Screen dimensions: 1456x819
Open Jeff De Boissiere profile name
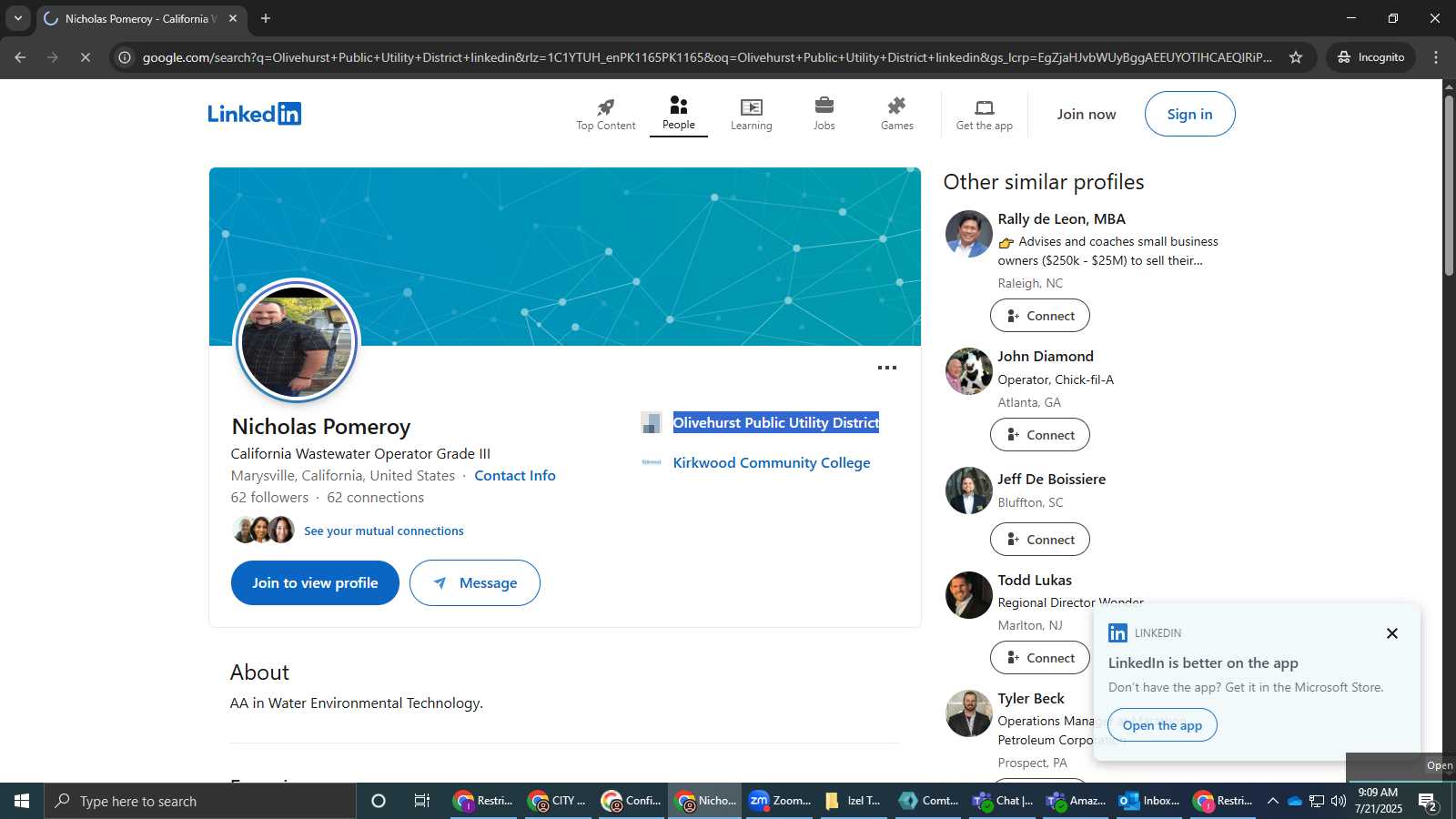click(1052, 479)
